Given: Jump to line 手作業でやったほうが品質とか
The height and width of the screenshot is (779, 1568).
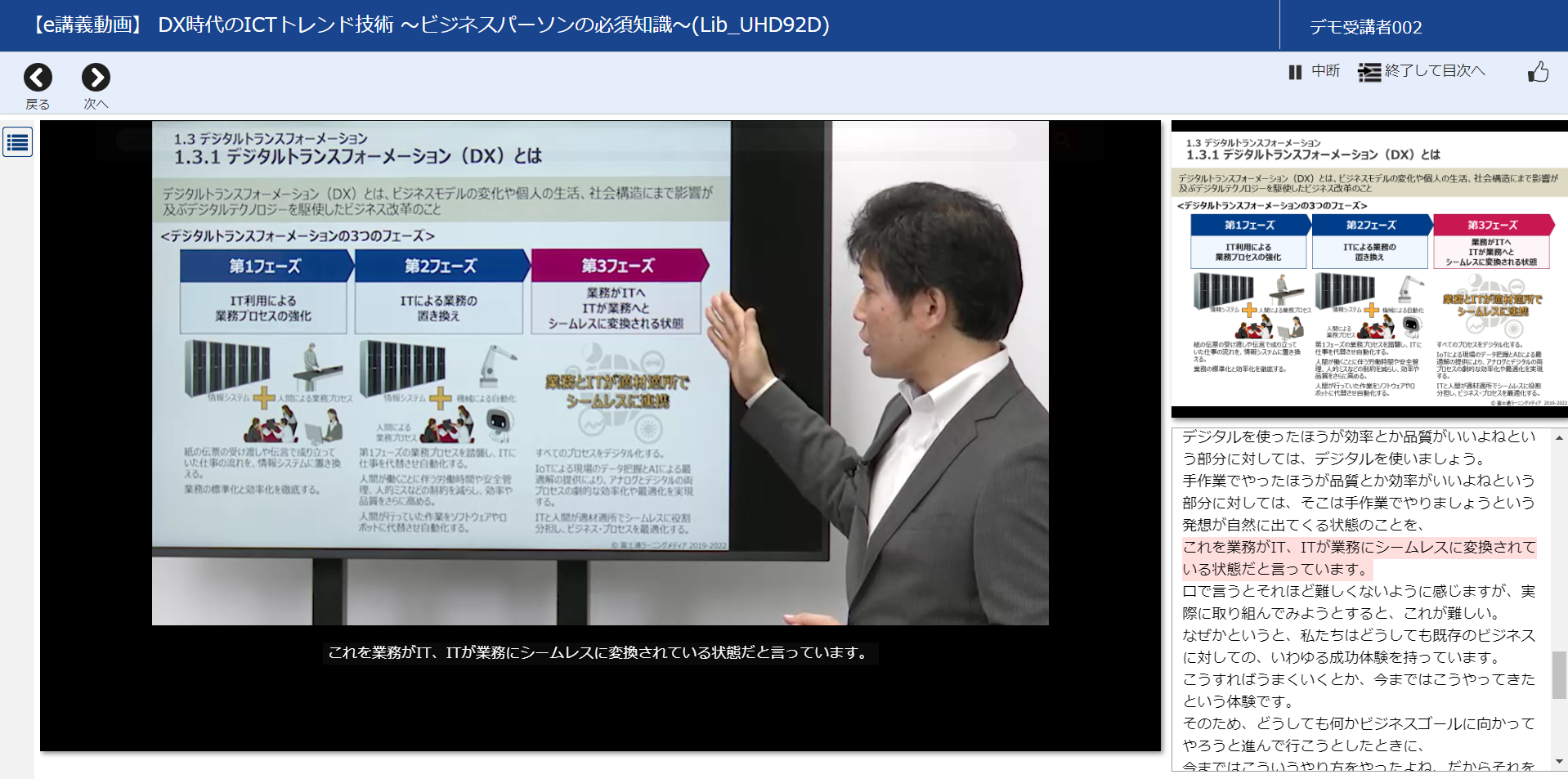Looking at the screenshot, I should 1360,502.
